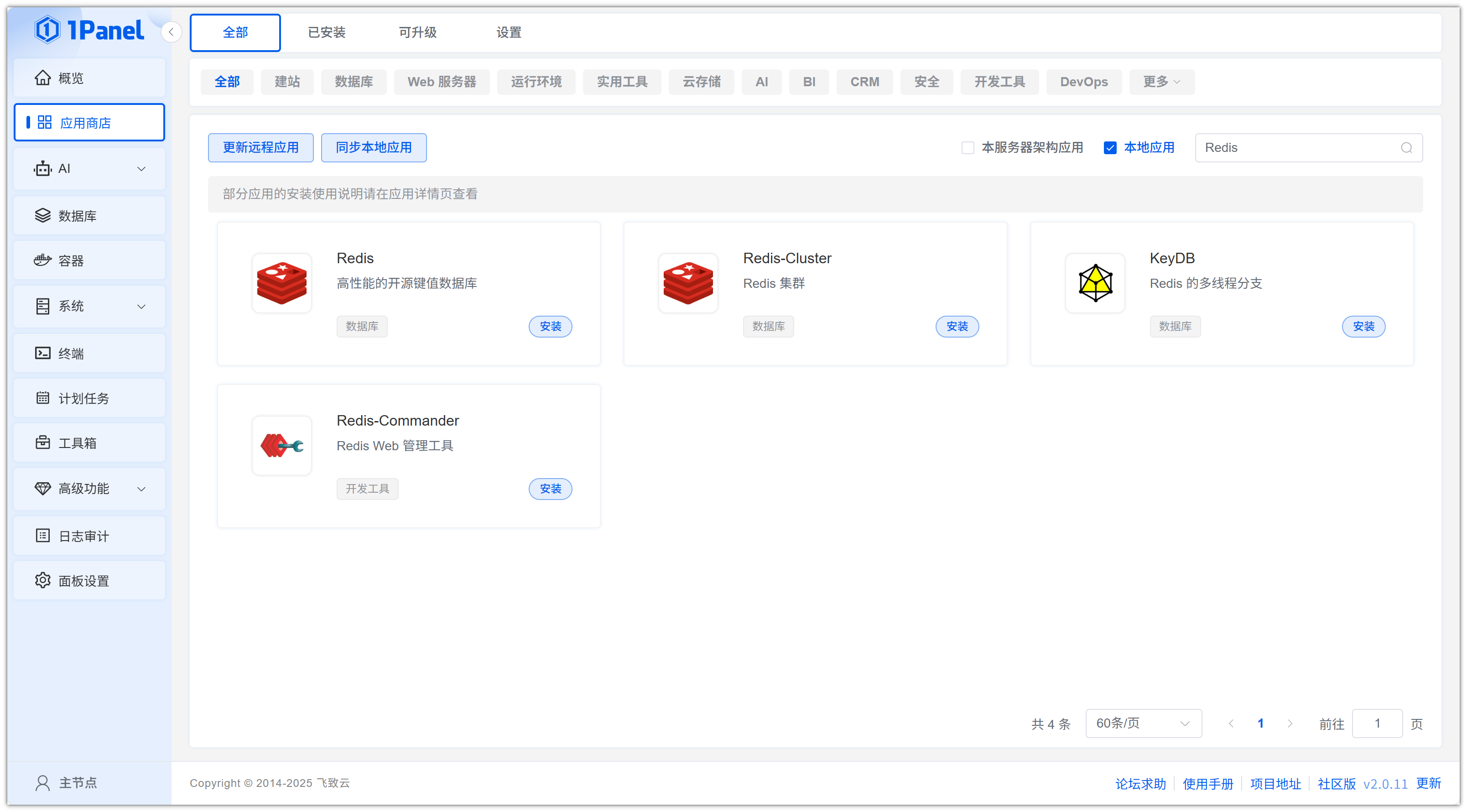Uncheck the 本地应用 checkbox
Image resolution: width=1467 pixels, height=812 pixels.
pos(1109,147)
